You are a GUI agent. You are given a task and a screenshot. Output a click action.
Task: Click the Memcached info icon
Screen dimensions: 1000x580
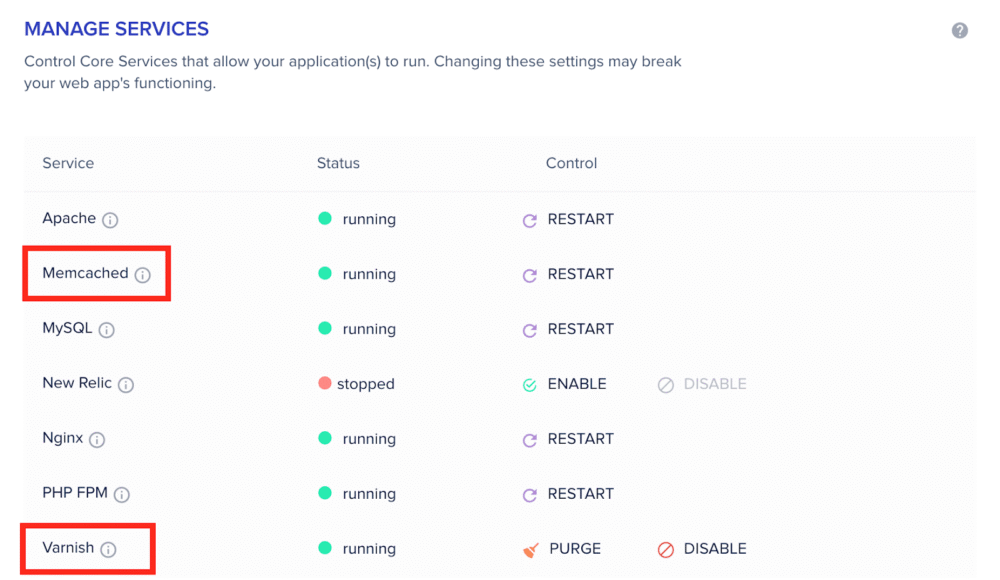point(143,275)
